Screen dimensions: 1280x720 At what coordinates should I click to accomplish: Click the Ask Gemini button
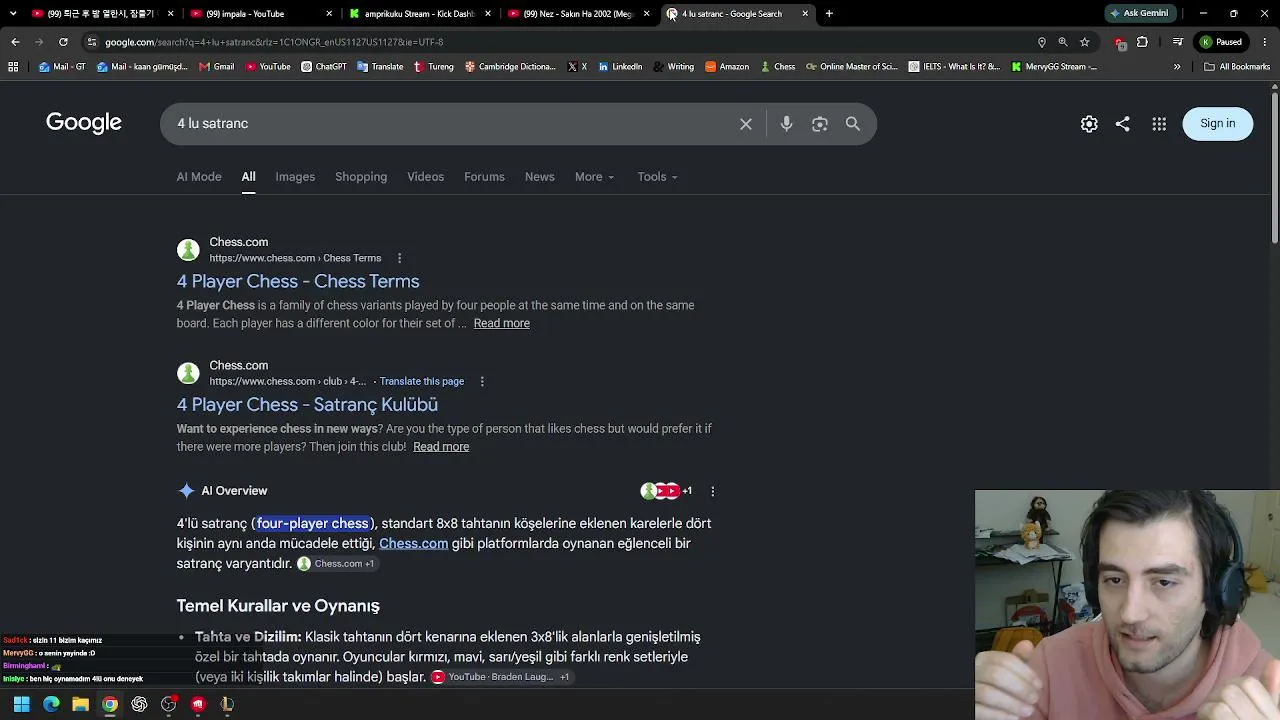(x=1138, y=14)
